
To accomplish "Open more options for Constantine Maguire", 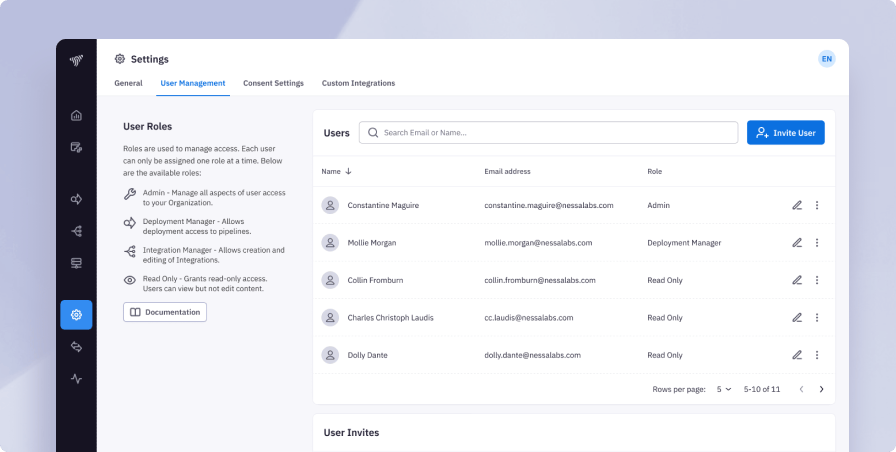I will [x=817, y=205].
